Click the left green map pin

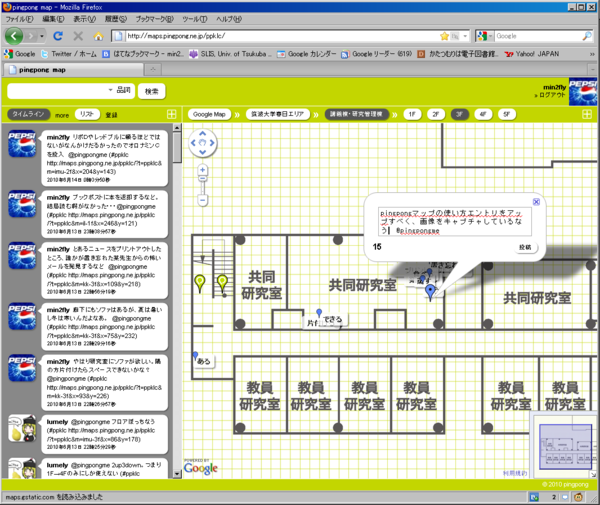(200, 283)
